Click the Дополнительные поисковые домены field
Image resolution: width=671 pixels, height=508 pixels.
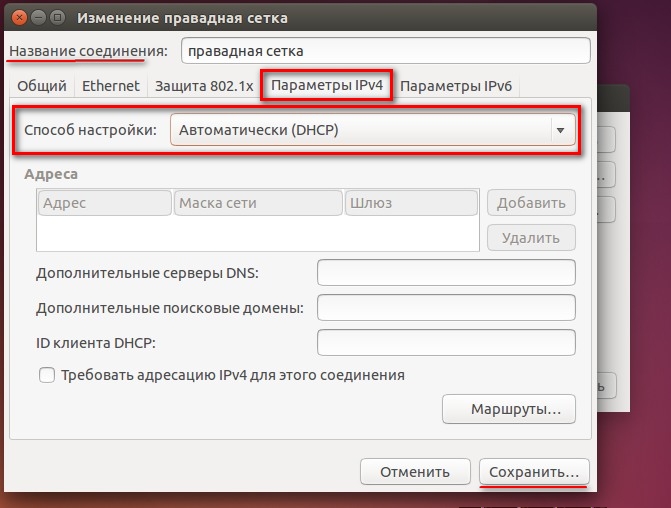pos(446,307)
